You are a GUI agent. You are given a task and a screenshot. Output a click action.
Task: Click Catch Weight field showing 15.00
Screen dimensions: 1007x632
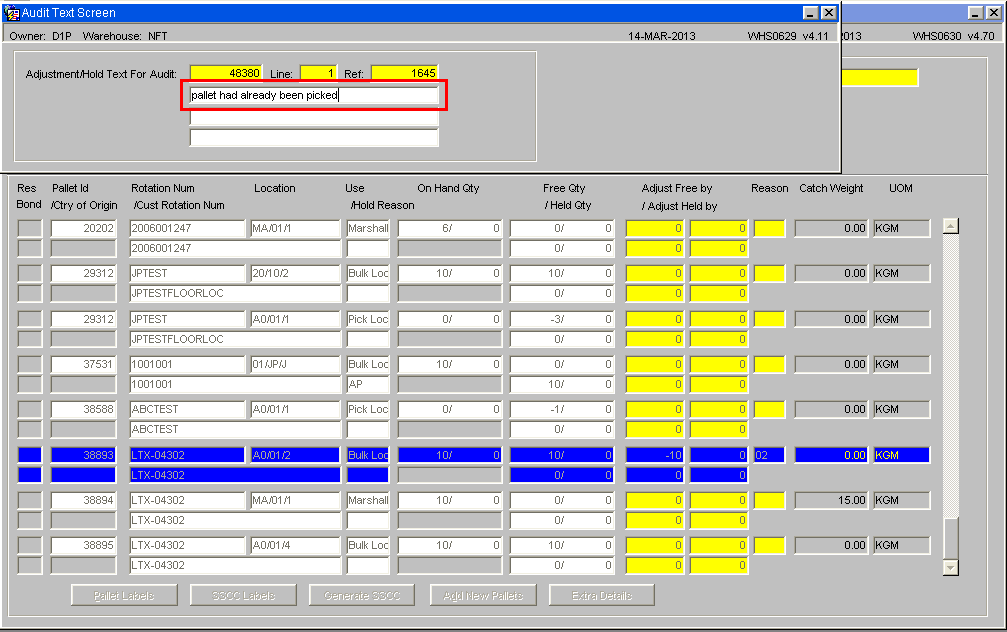point(831,500)
